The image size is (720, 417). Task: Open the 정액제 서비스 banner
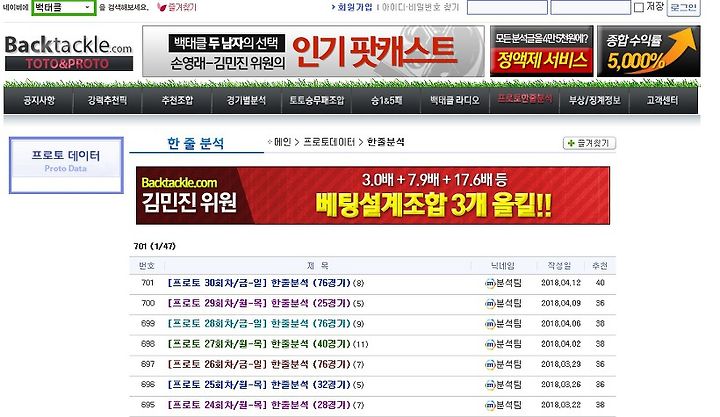(542, 51)
